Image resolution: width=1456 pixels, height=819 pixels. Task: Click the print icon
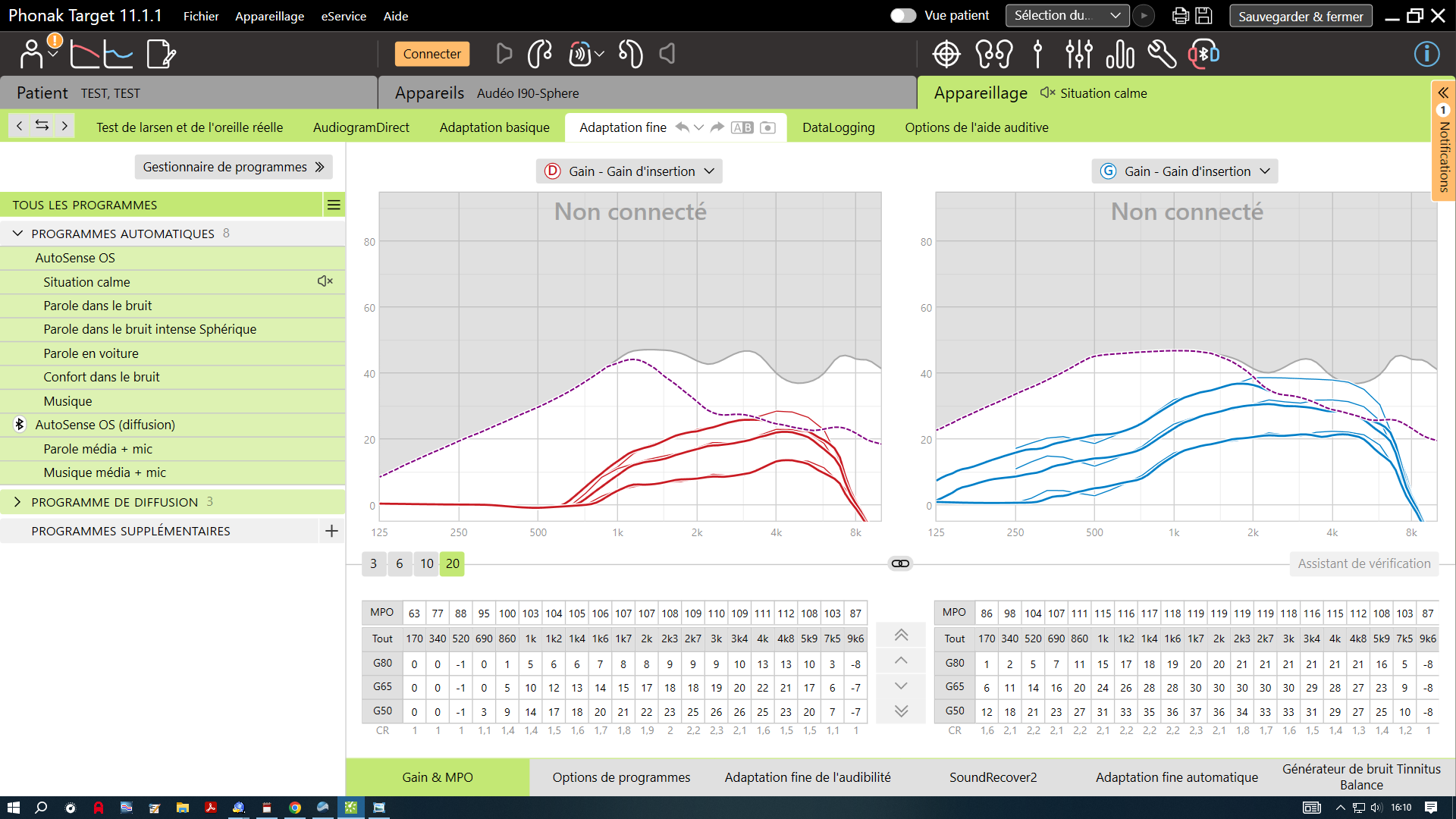[x=1180, y=16]
